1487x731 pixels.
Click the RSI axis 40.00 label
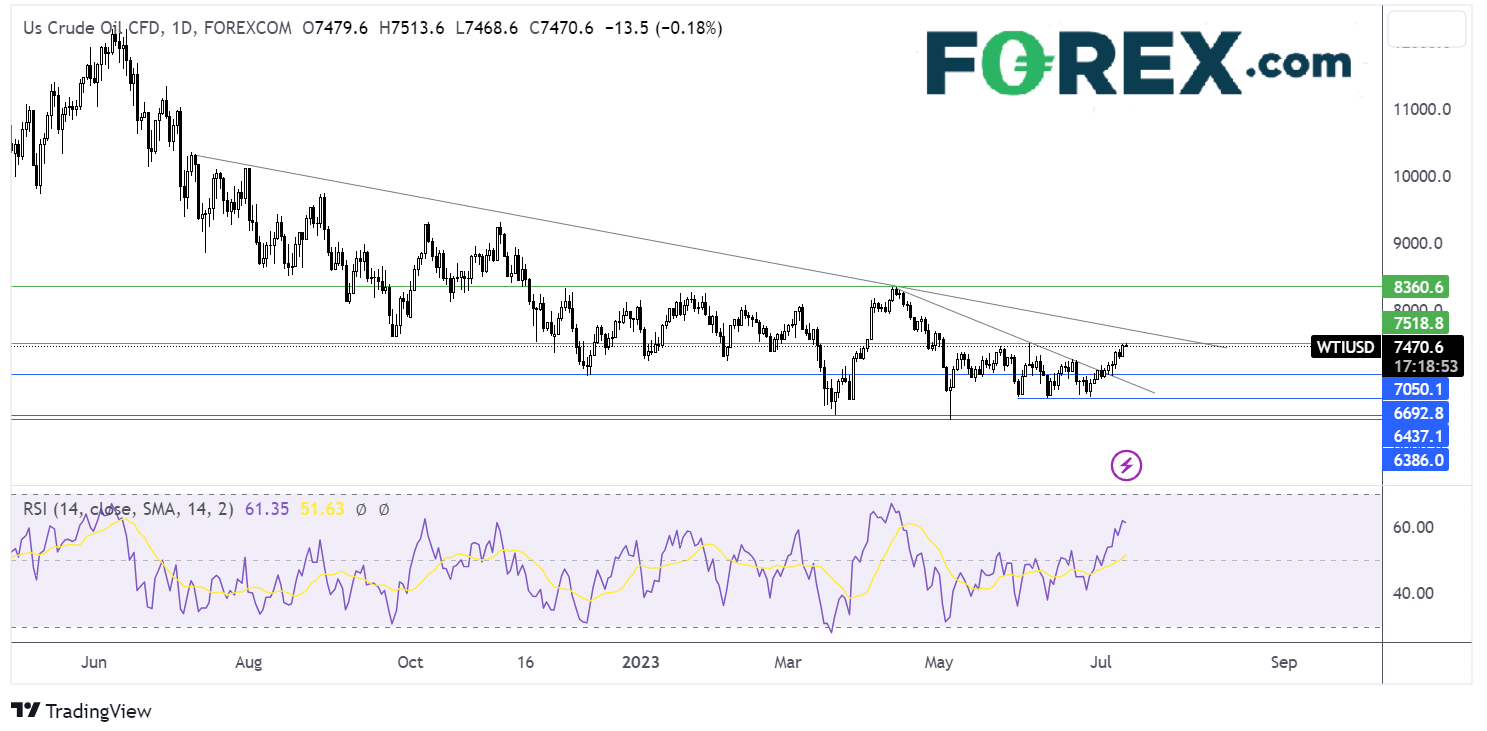1415,593
